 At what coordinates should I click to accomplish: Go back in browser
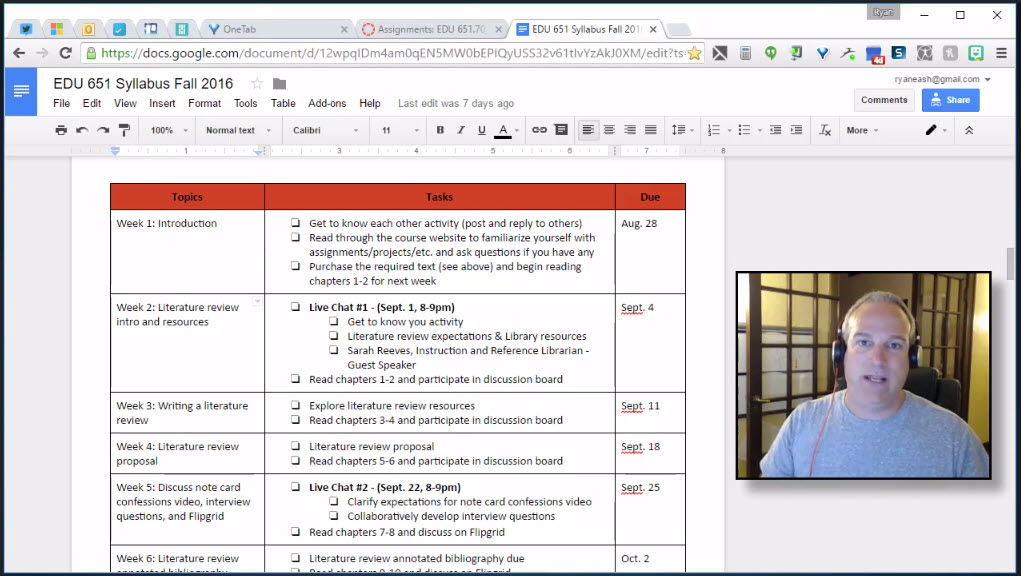(19, 53)
